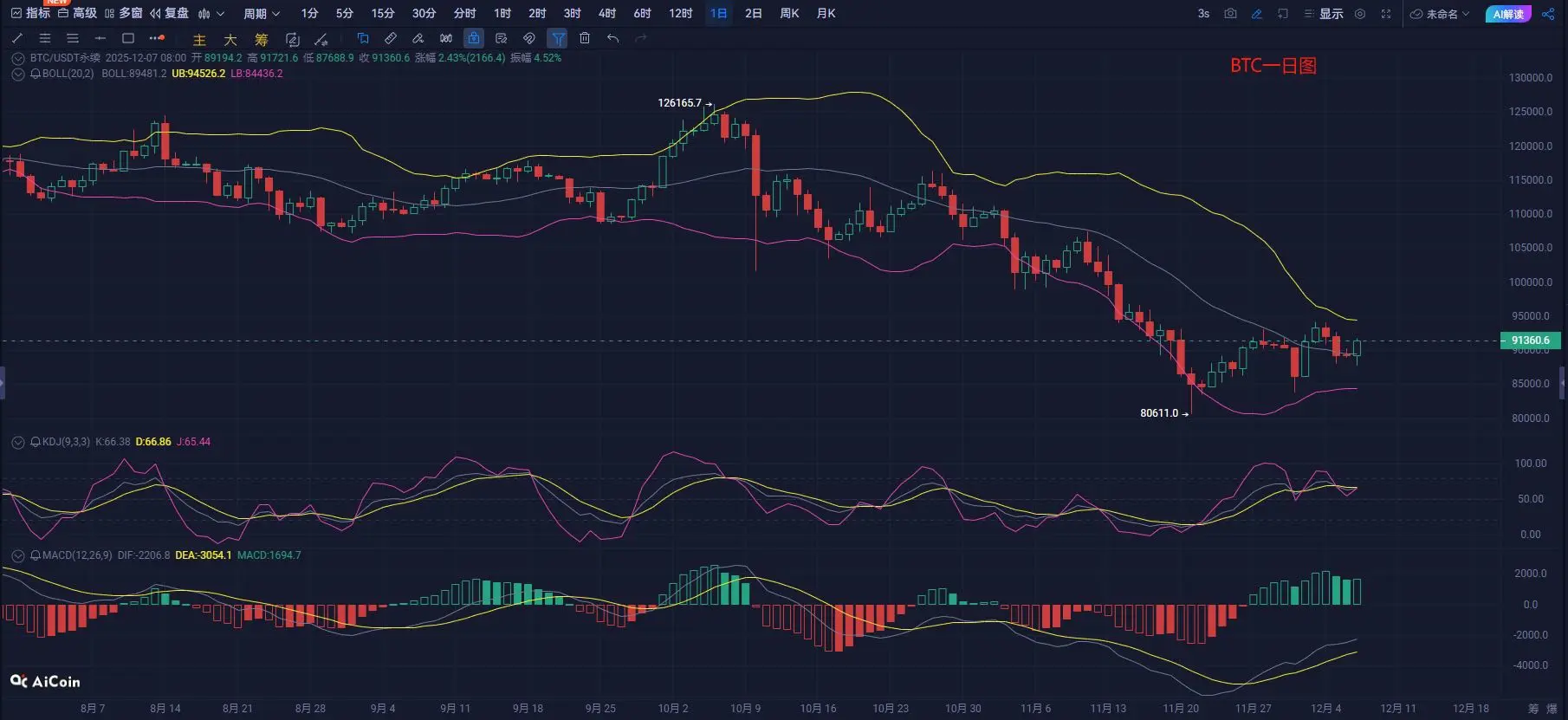
Task: Click the 大 large order indicator icon
Action: pyautogui.click(x=230, y=40)
